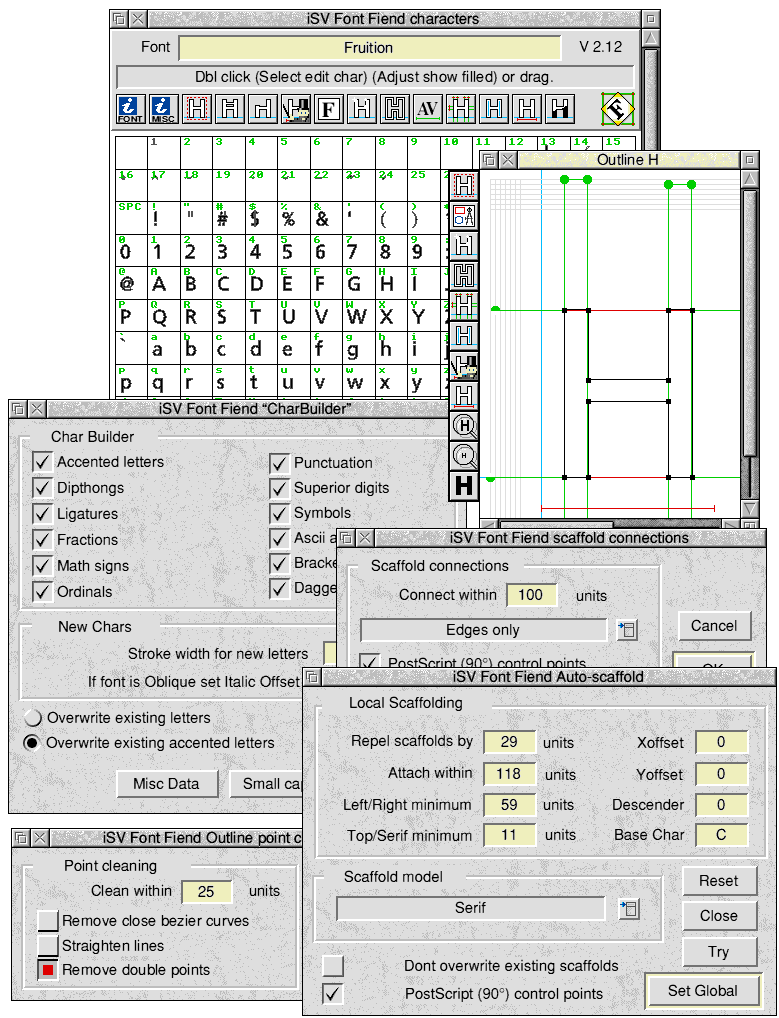779x1018 pixels.
Task: Toggle PostScript control points in Auto-scaffold window
Action: click(333, 993)
